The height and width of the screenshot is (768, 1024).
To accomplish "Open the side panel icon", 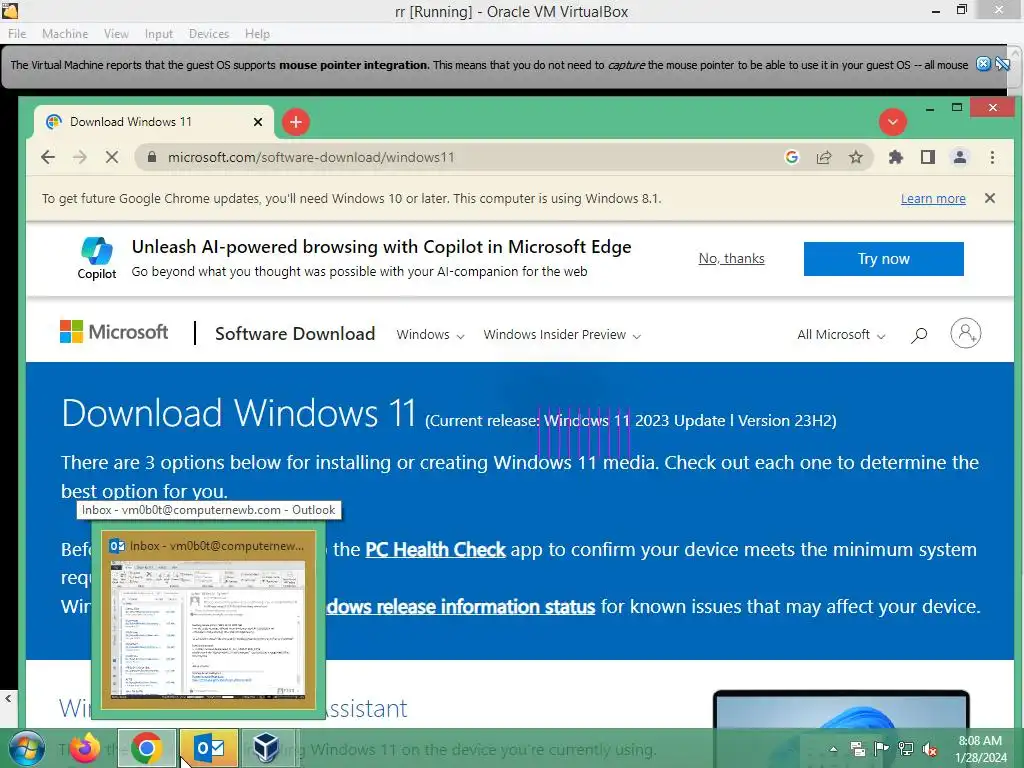I will [x=927, y=157].
